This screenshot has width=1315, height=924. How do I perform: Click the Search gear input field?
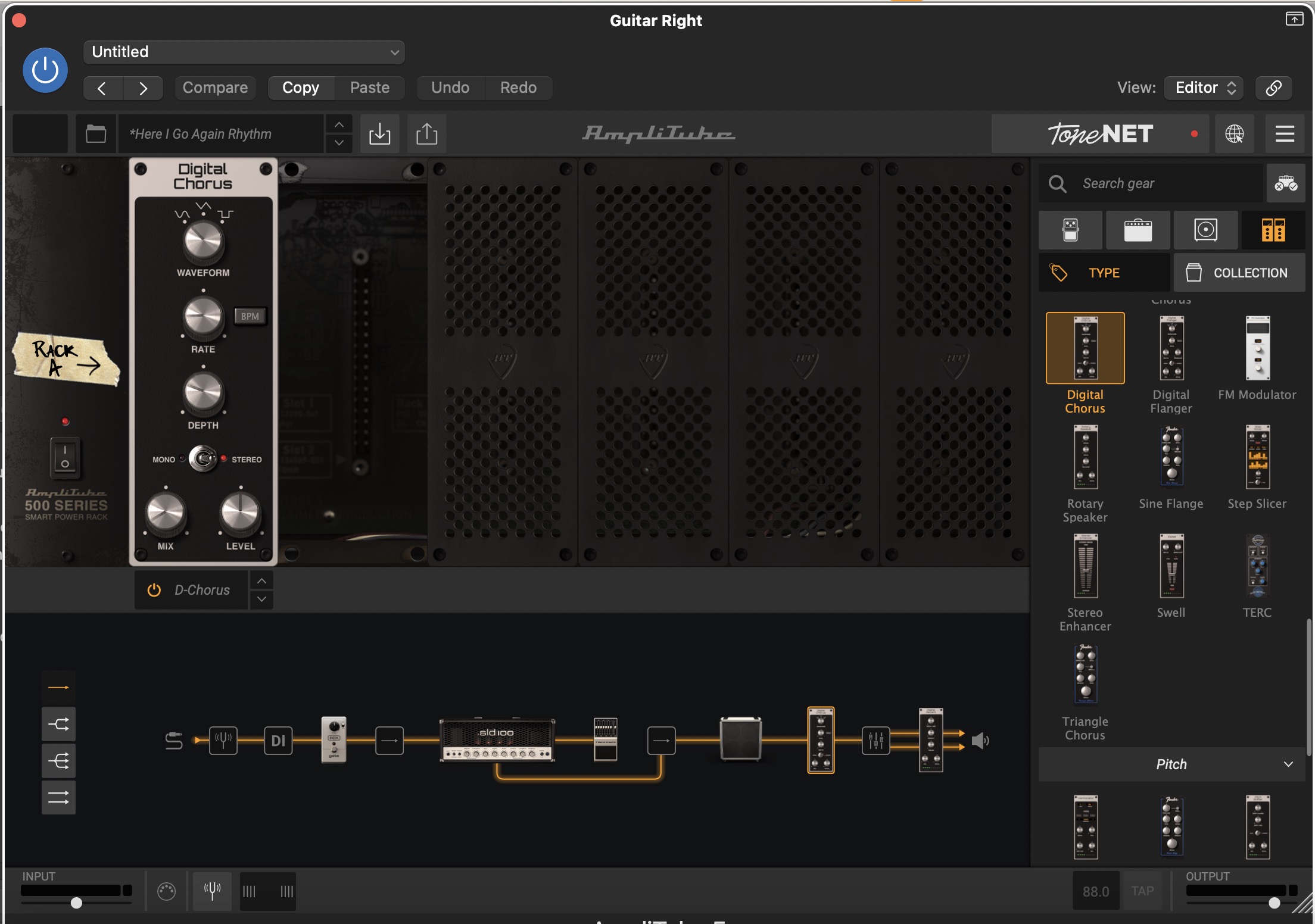(x=1151, y=183)
